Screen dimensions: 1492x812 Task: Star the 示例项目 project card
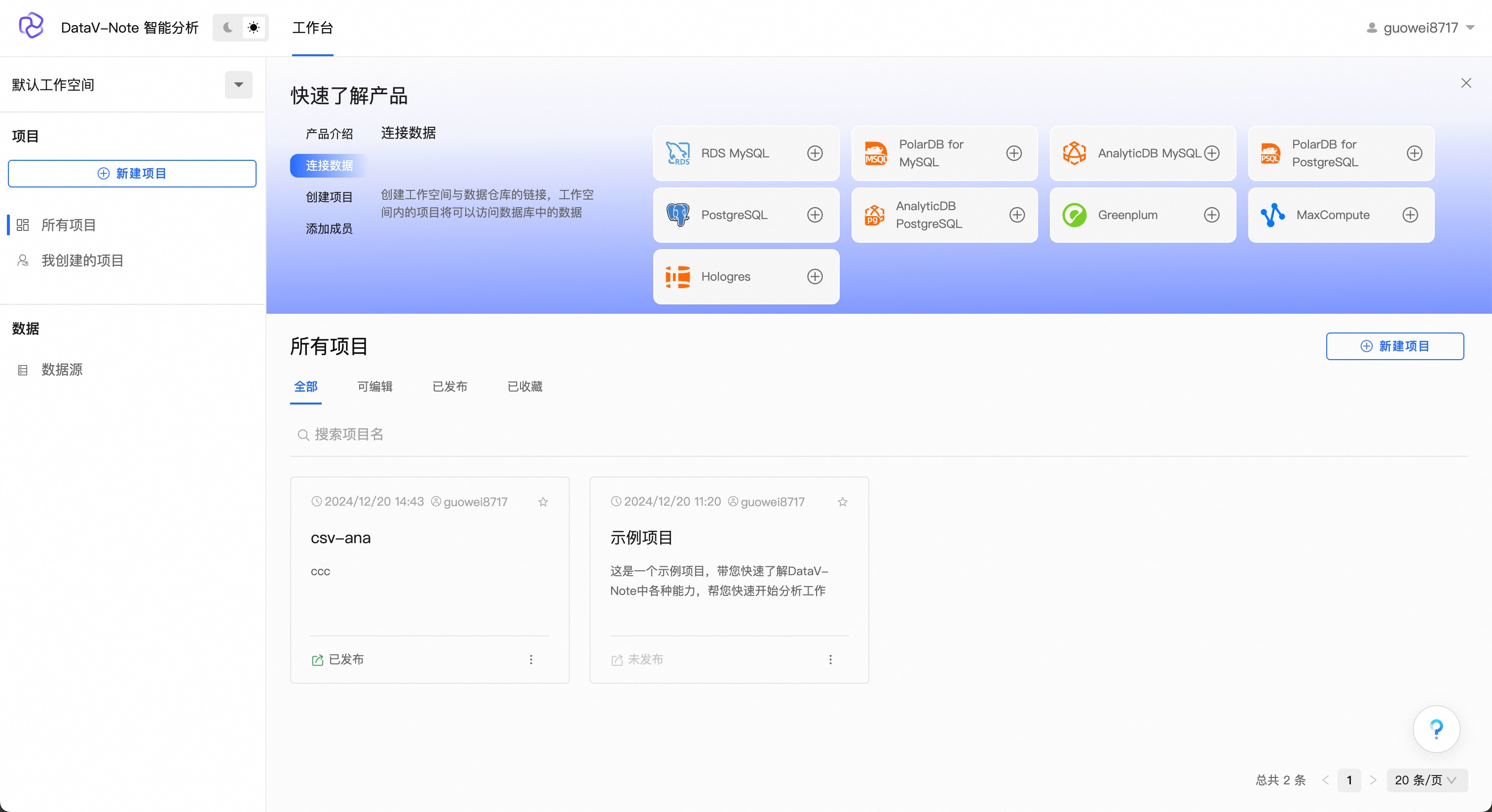pyautogui.click(x=842, y=502)
